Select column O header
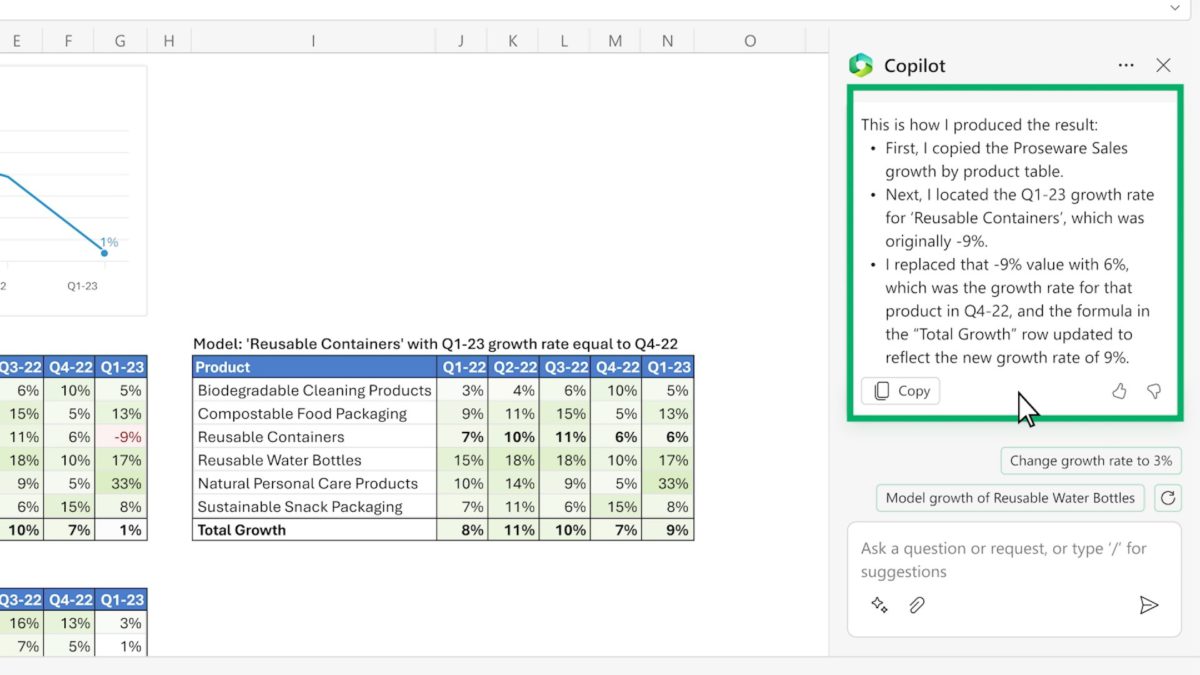 [x=750, y=41]
